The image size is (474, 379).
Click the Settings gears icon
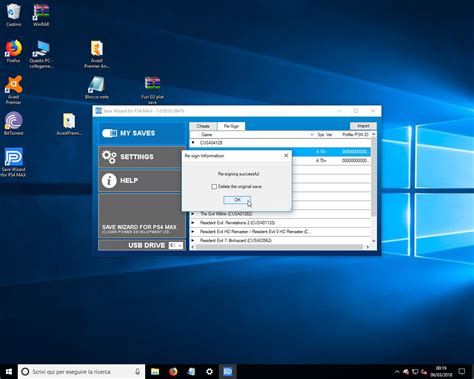click(x=109, y=157)
